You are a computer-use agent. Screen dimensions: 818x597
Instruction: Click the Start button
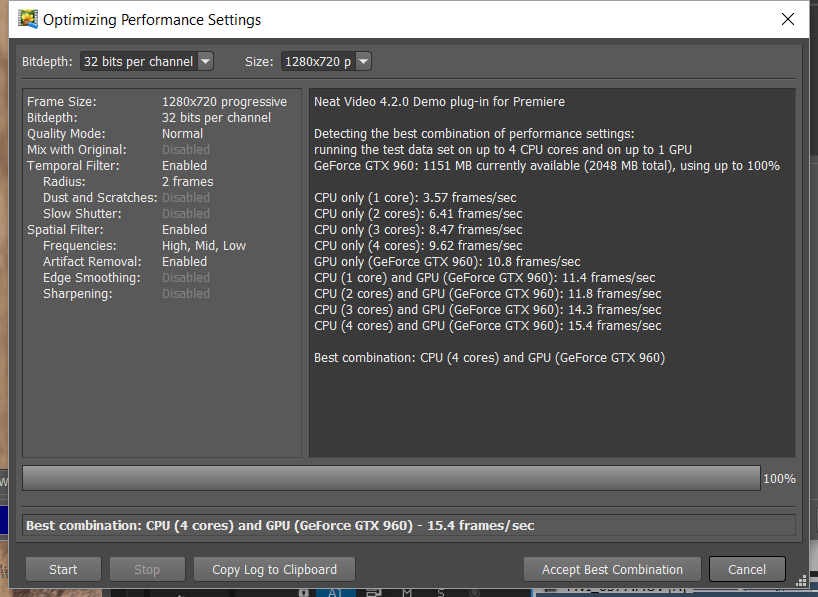[63, 569]
